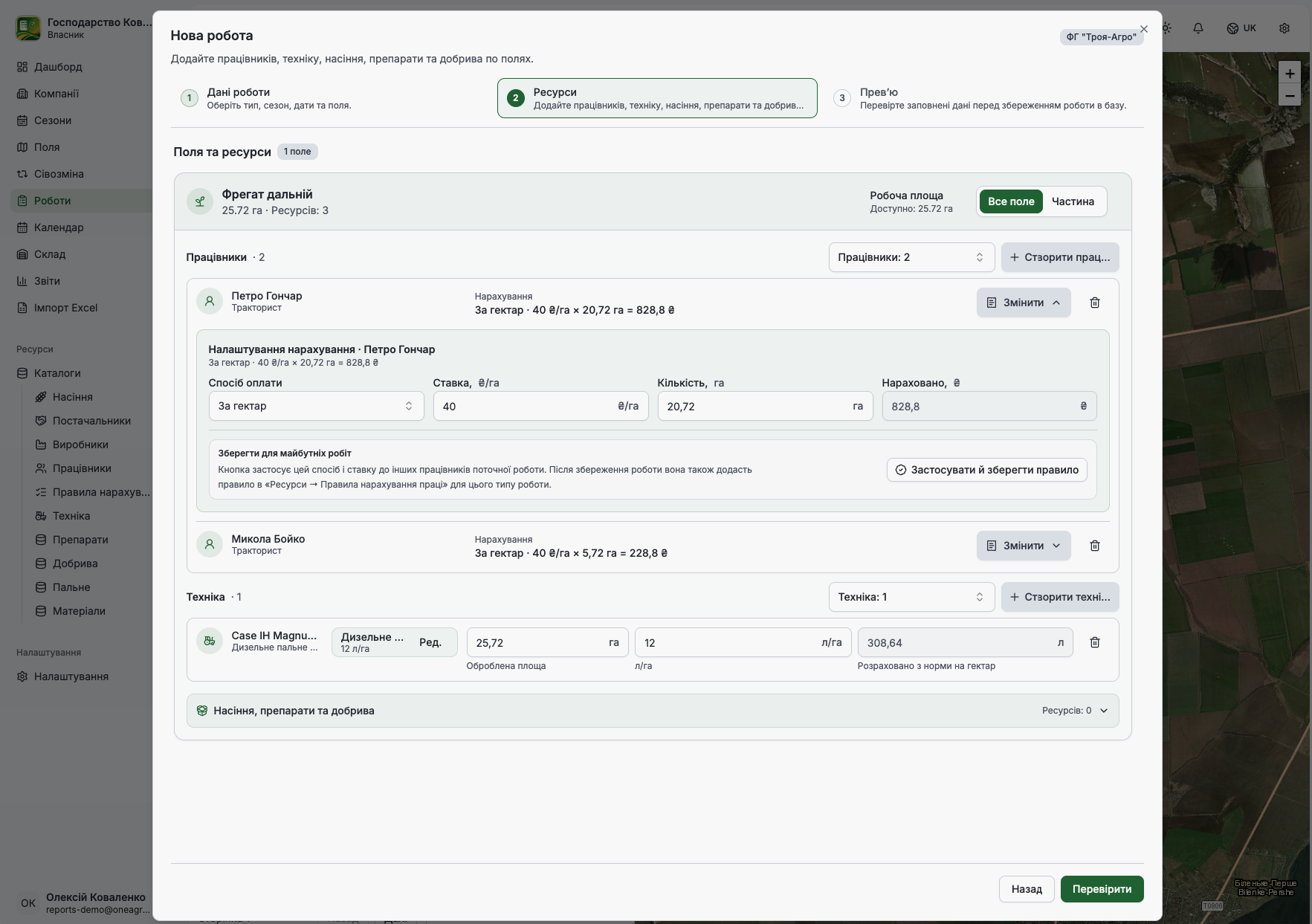Close the Нова робота dialog
This screenshot has height=924, width=1312.
point(1144,29)
